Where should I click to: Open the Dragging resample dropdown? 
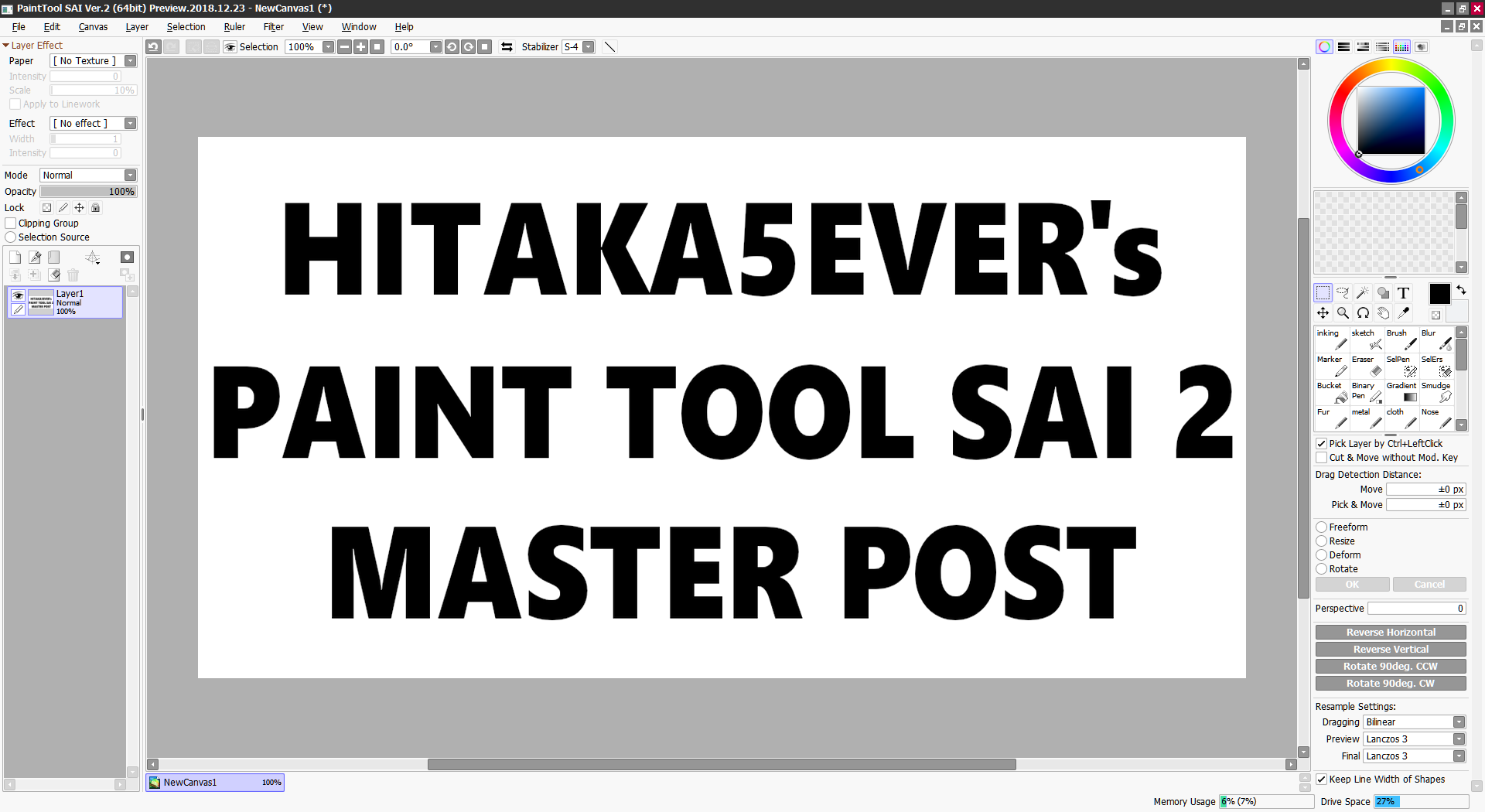pos(1415,722)
